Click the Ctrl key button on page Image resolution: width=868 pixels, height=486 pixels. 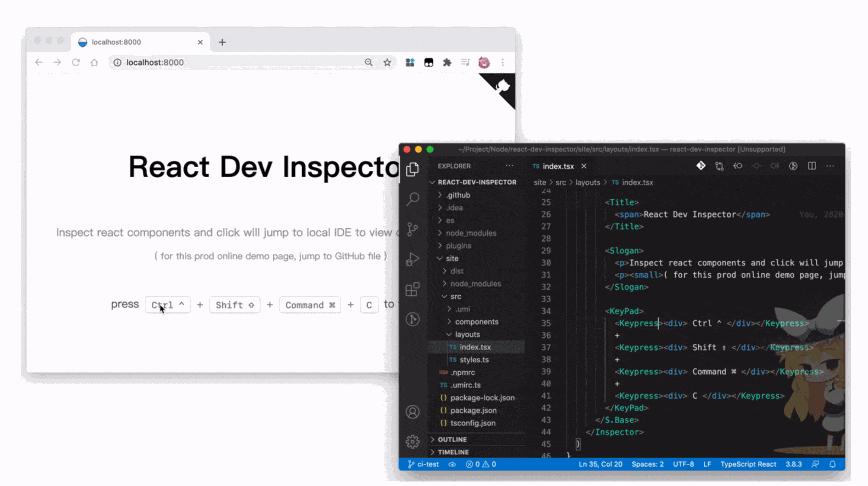click(168, 304)
